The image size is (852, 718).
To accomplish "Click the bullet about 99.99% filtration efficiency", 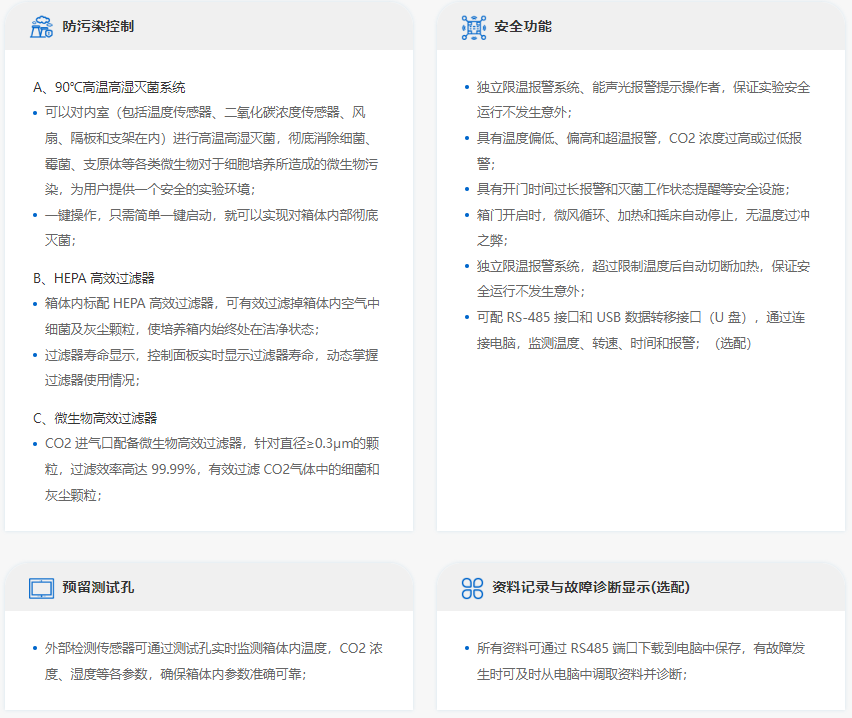I will click(x=211, y=469).
